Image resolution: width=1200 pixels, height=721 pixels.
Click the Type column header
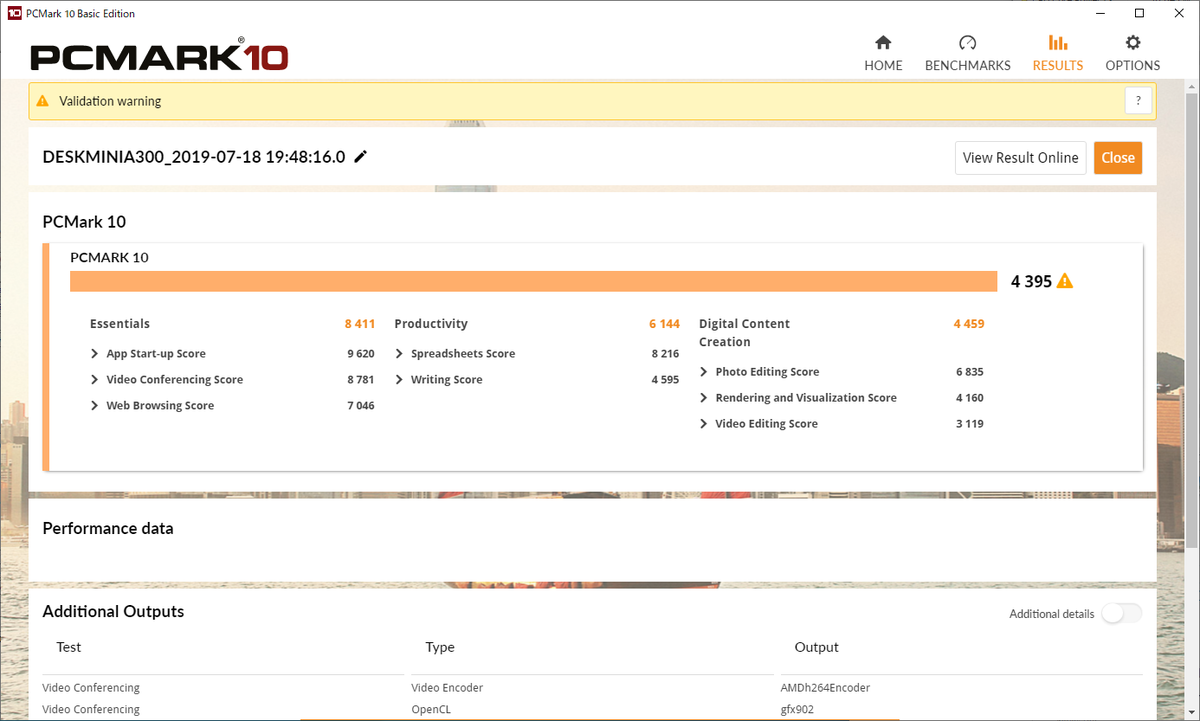[x=440, y=647]
